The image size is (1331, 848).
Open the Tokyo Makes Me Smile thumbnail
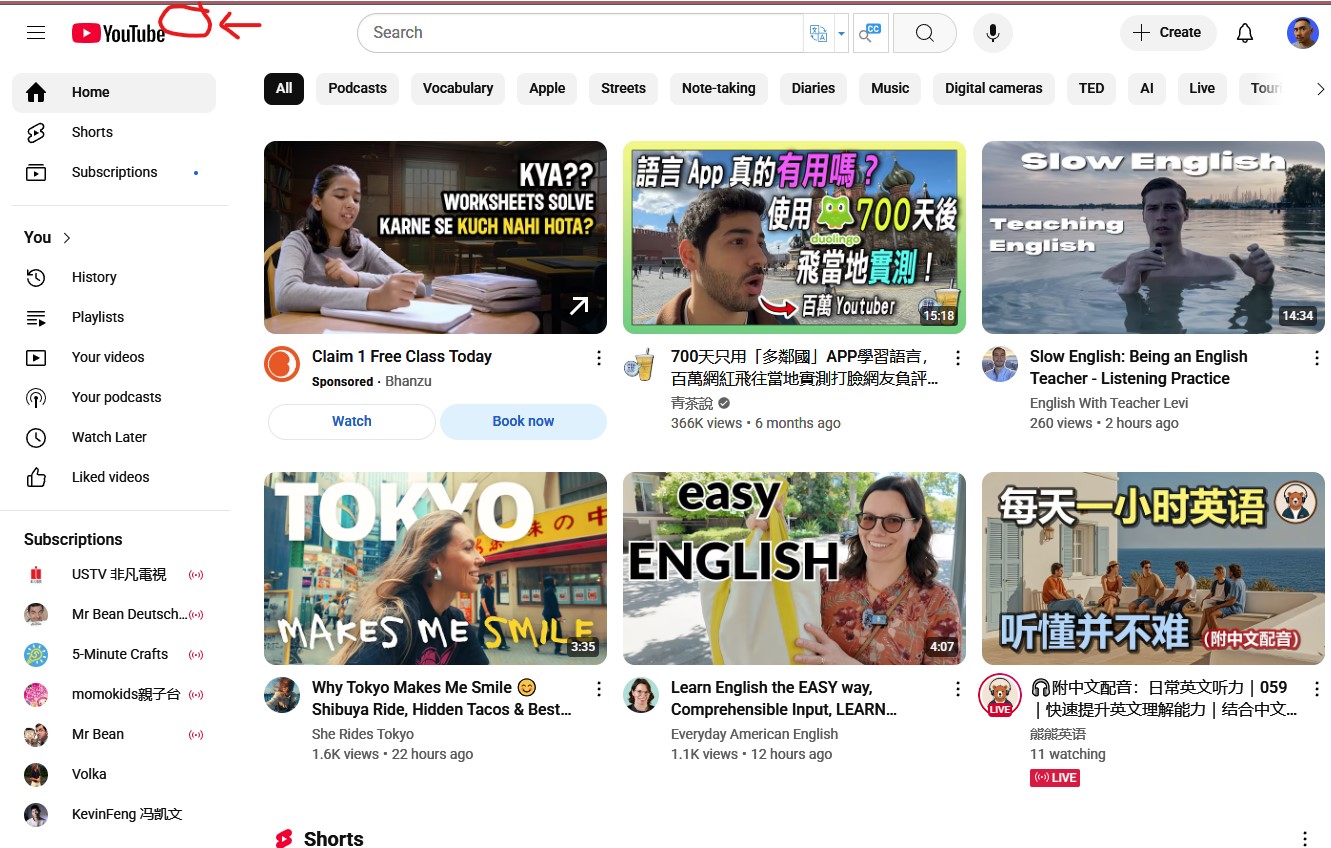click(x=435, y=569)
